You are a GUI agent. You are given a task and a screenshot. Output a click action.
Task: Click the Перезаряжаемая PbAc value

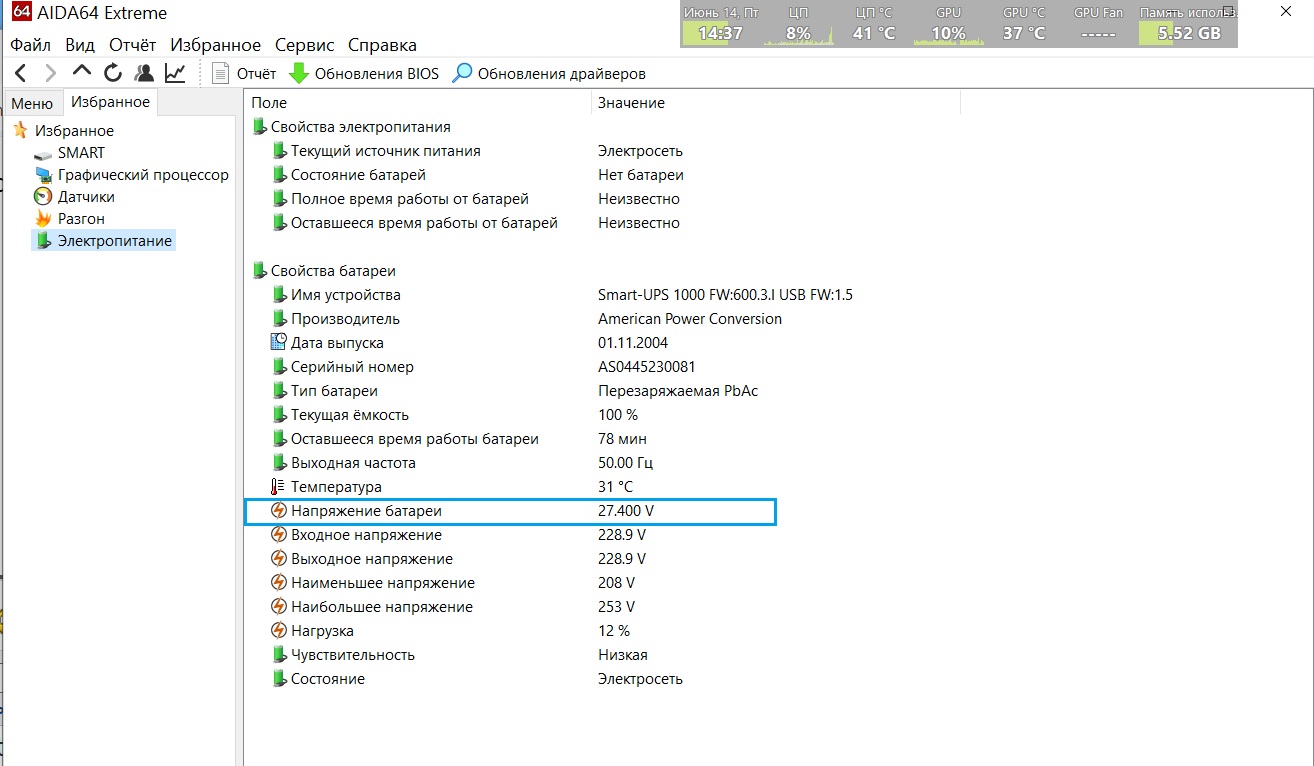tap(678, 391)
